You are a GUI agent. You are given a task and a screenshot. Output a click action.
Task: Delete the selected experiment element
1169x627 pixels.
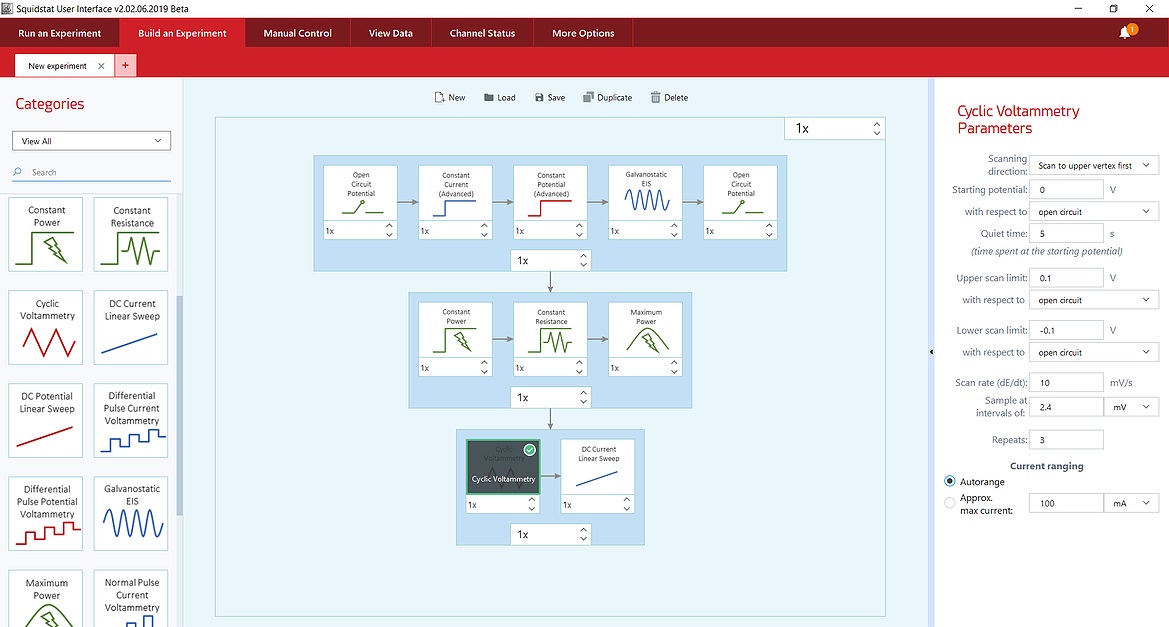669,98
